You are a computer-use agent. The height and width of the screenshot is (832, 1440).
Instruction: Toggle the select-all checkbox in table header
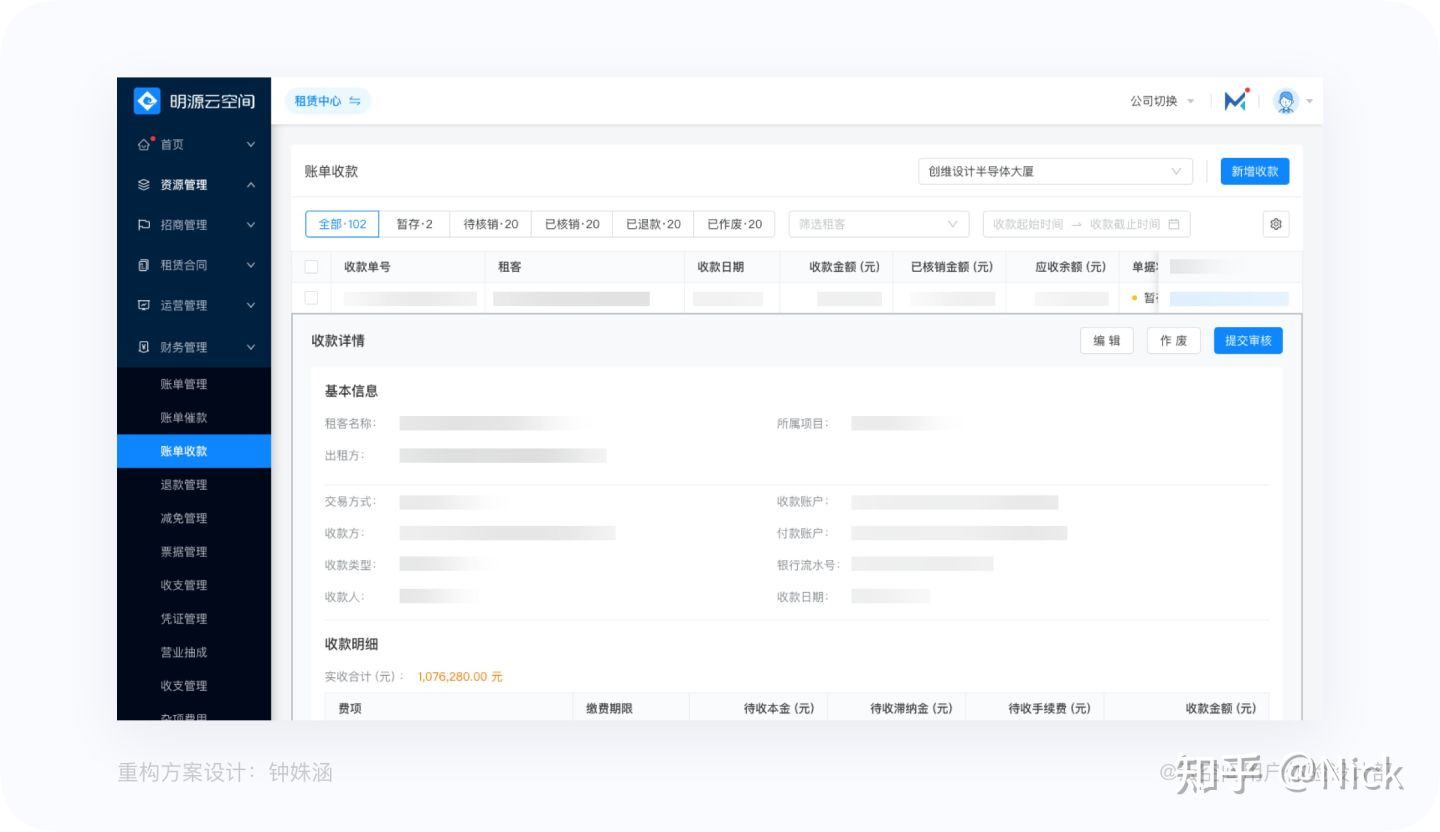(311, 267)
